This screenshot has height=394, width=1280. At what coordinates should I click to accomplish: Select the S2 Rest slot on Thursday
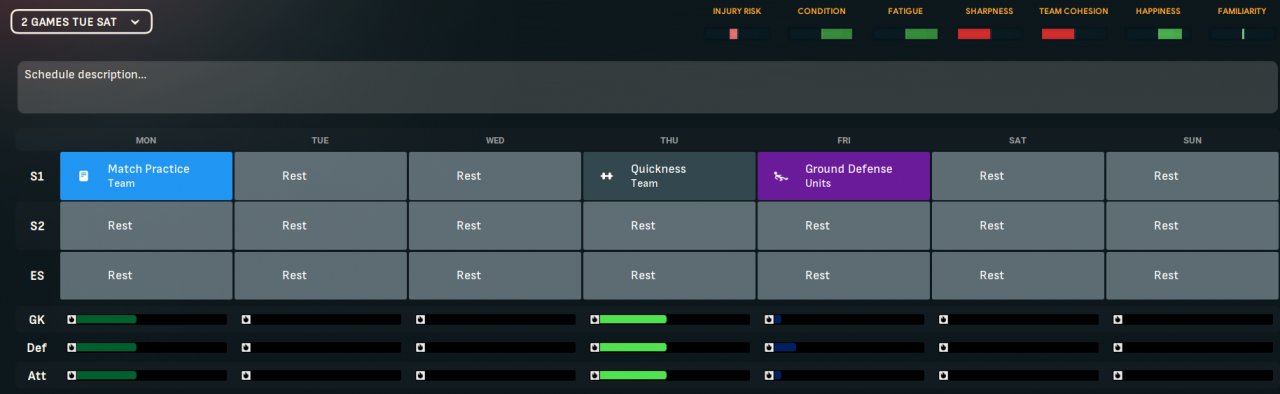pos(669,225)
